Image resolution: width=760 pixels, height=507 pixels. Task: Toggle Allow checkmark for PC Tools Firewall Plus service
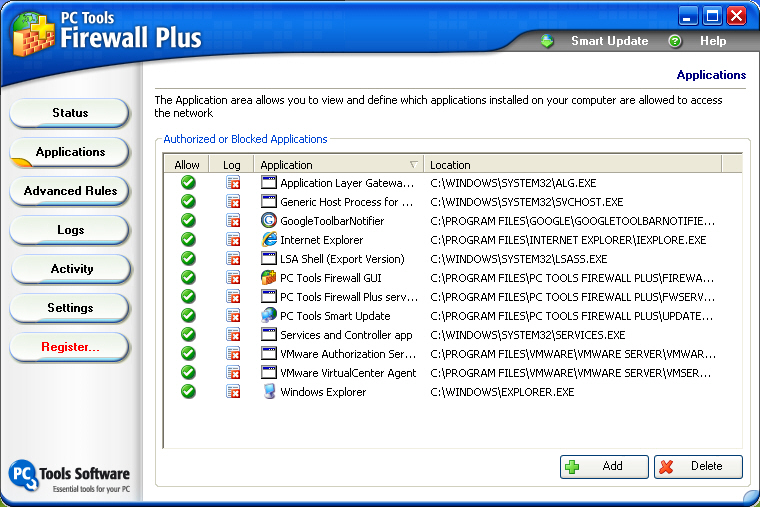[x=188, y=297]
